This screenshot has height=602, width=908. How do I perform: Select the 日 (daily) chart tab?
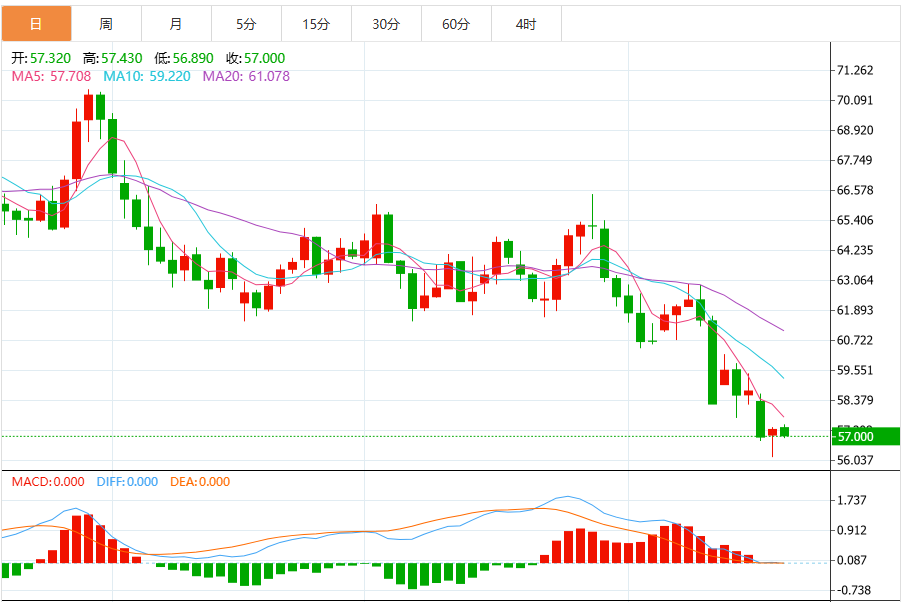pyautogui.click(x=36, y=24)
